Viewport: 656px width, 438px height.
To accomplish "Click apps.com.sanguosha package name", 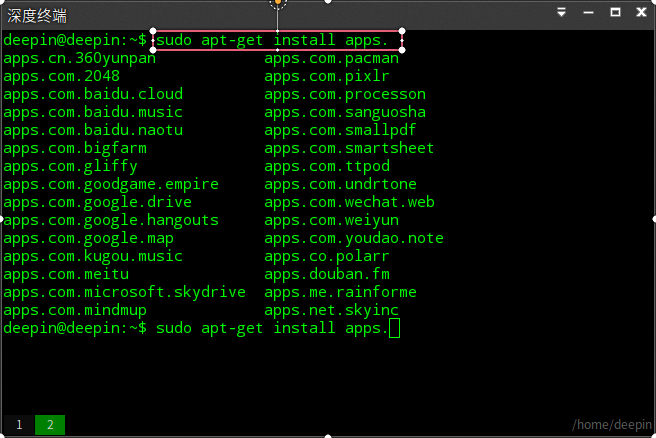I will coord(345,112).
